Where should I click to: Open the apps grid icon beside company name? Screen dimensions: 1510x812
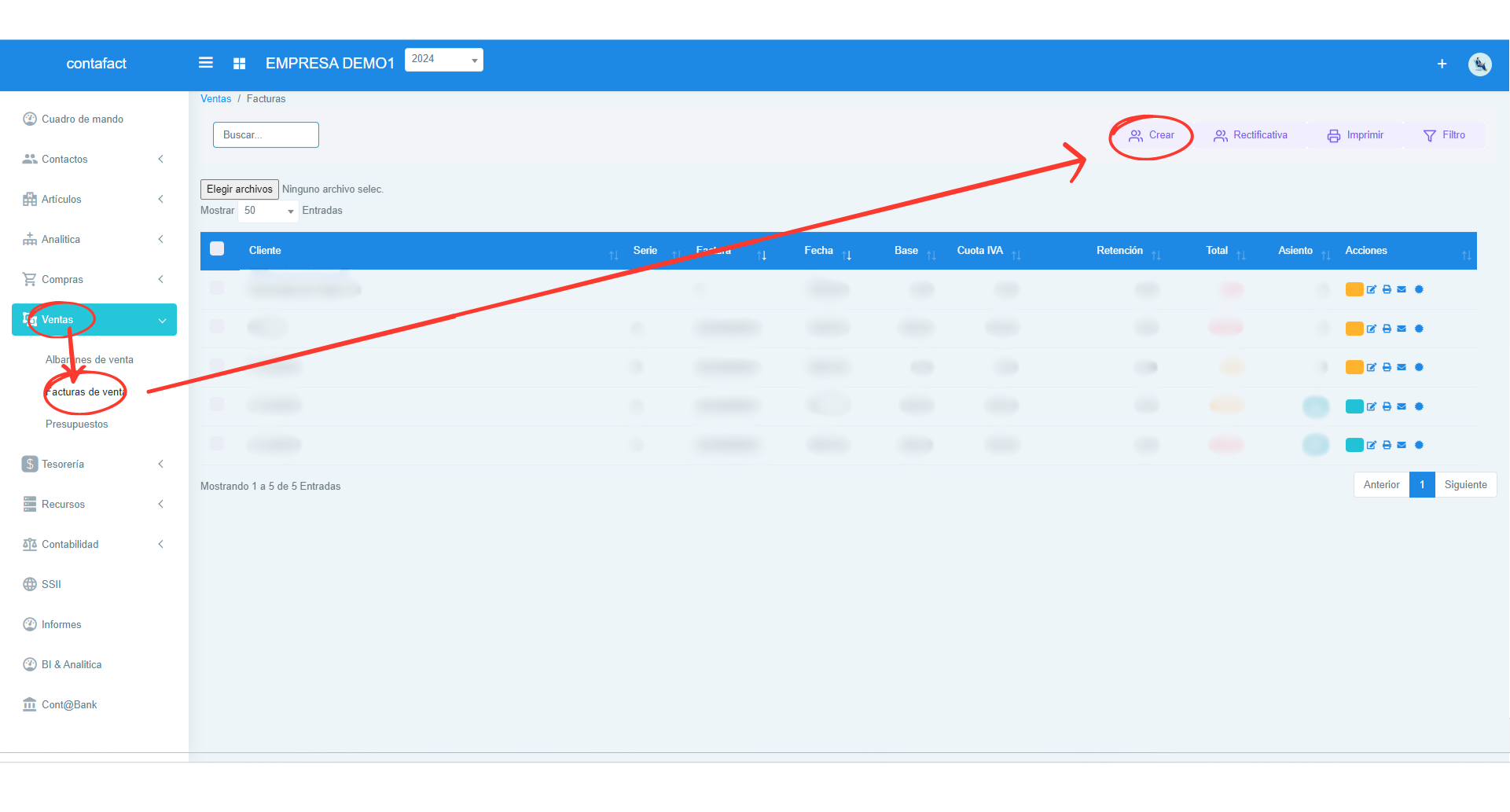coord(240,64)
